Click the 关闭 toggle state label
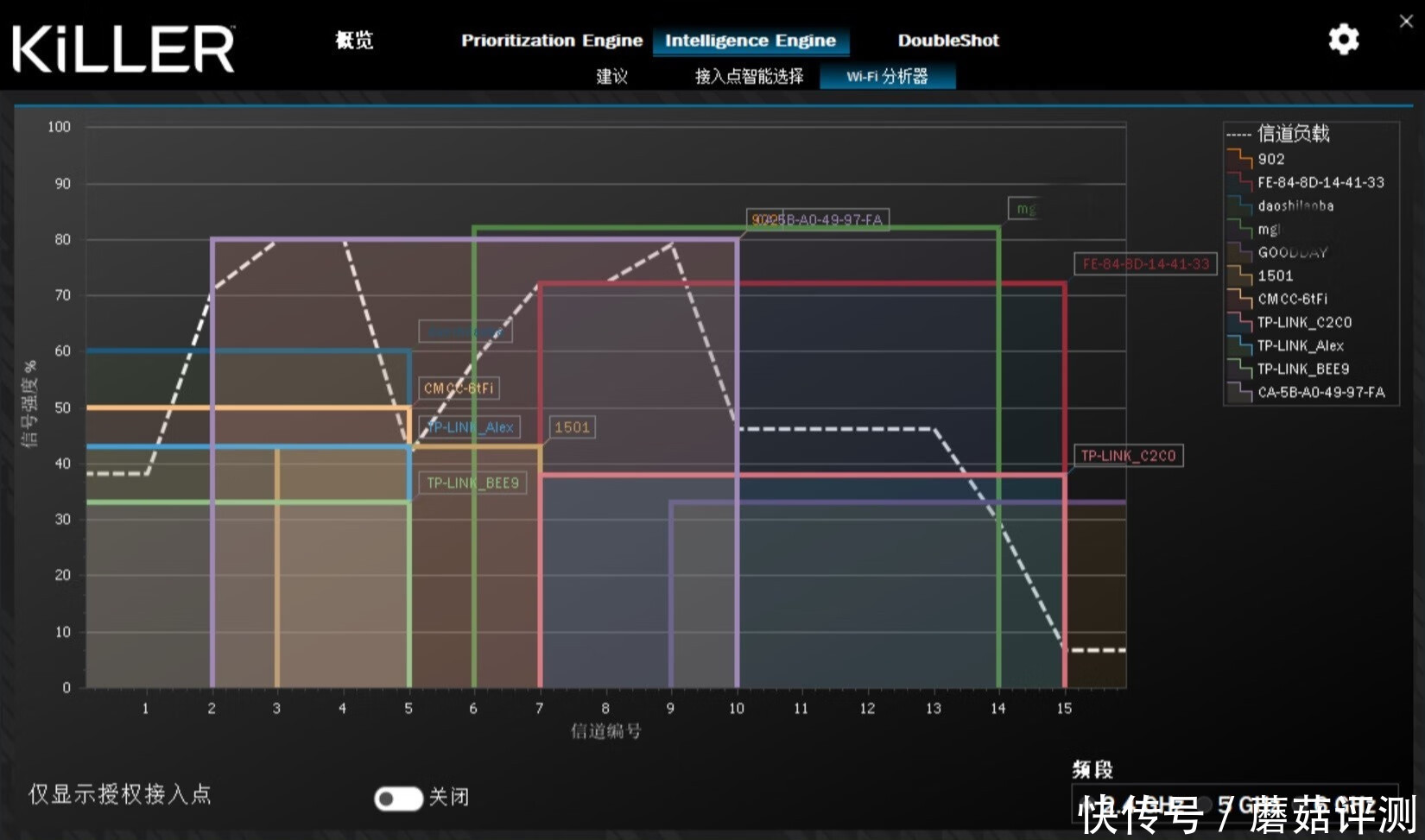The height and width of the screenshot is (840, 1425). coord(448,797)
